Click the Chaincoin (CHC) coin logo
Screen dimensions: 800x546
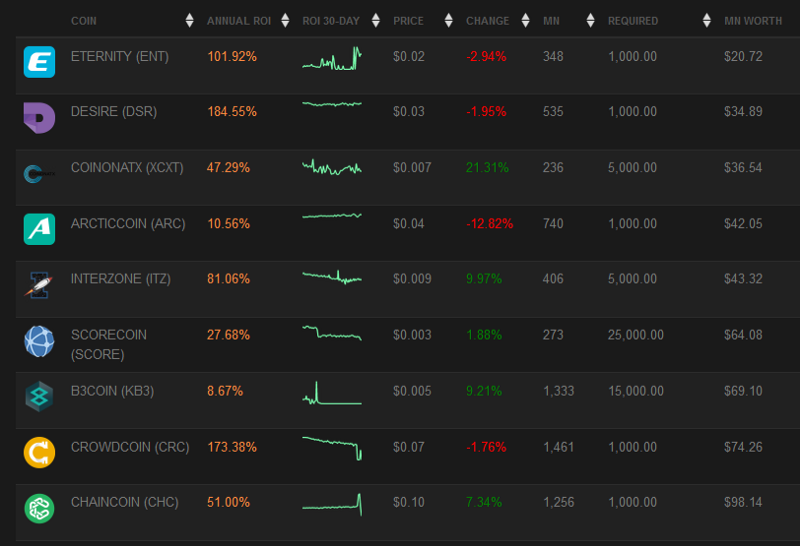(x=39, y=508)
